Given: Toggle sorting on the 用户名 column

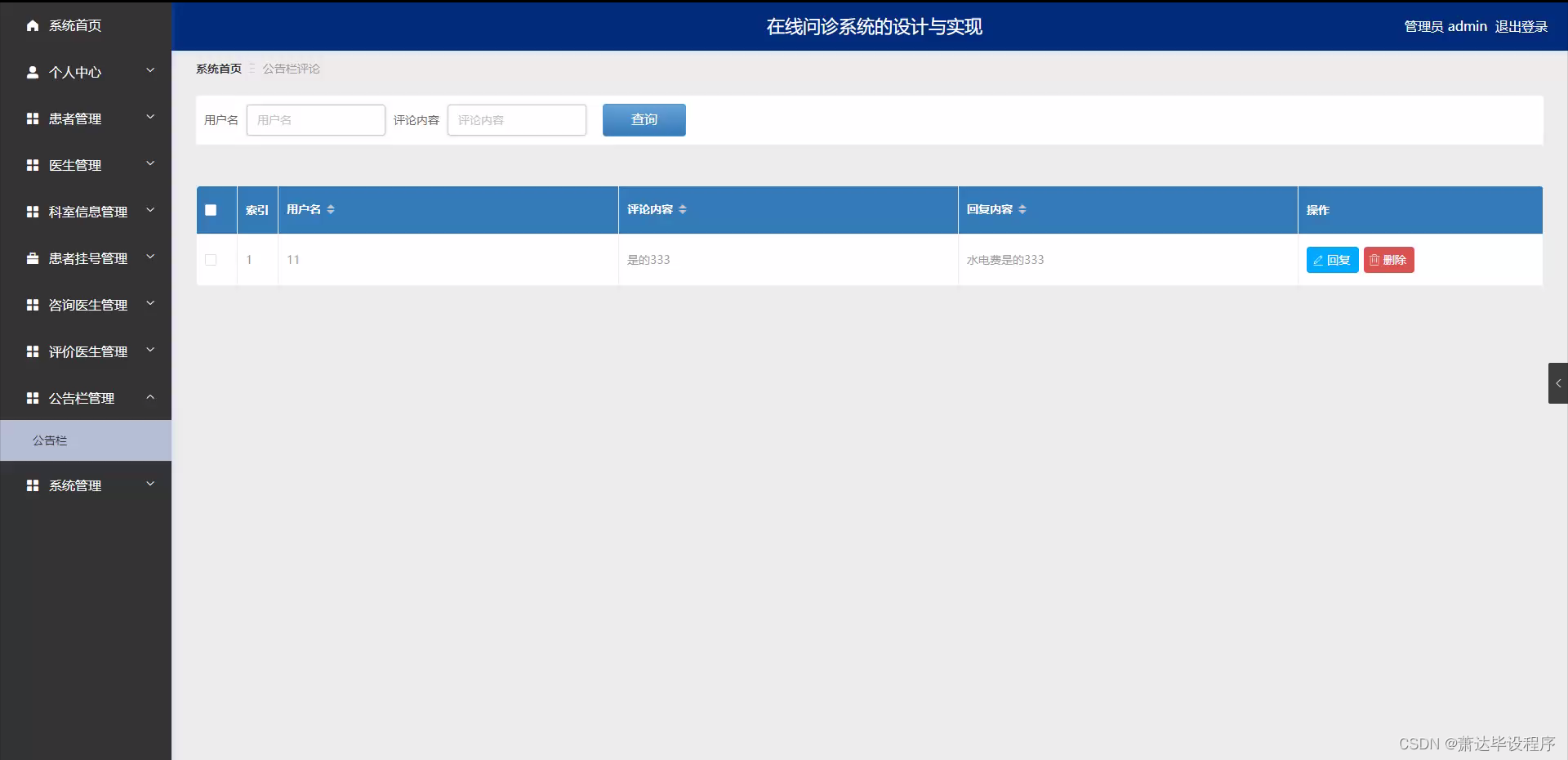Looking at the screenshot, I should (331, 209).
